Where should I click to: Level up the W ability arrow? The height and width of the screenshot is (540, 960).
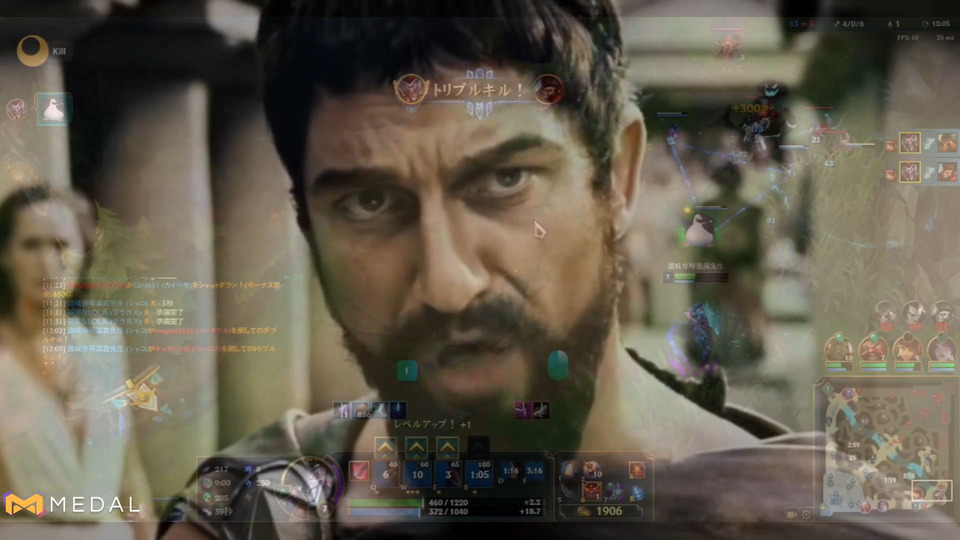[x=416, y=448]
